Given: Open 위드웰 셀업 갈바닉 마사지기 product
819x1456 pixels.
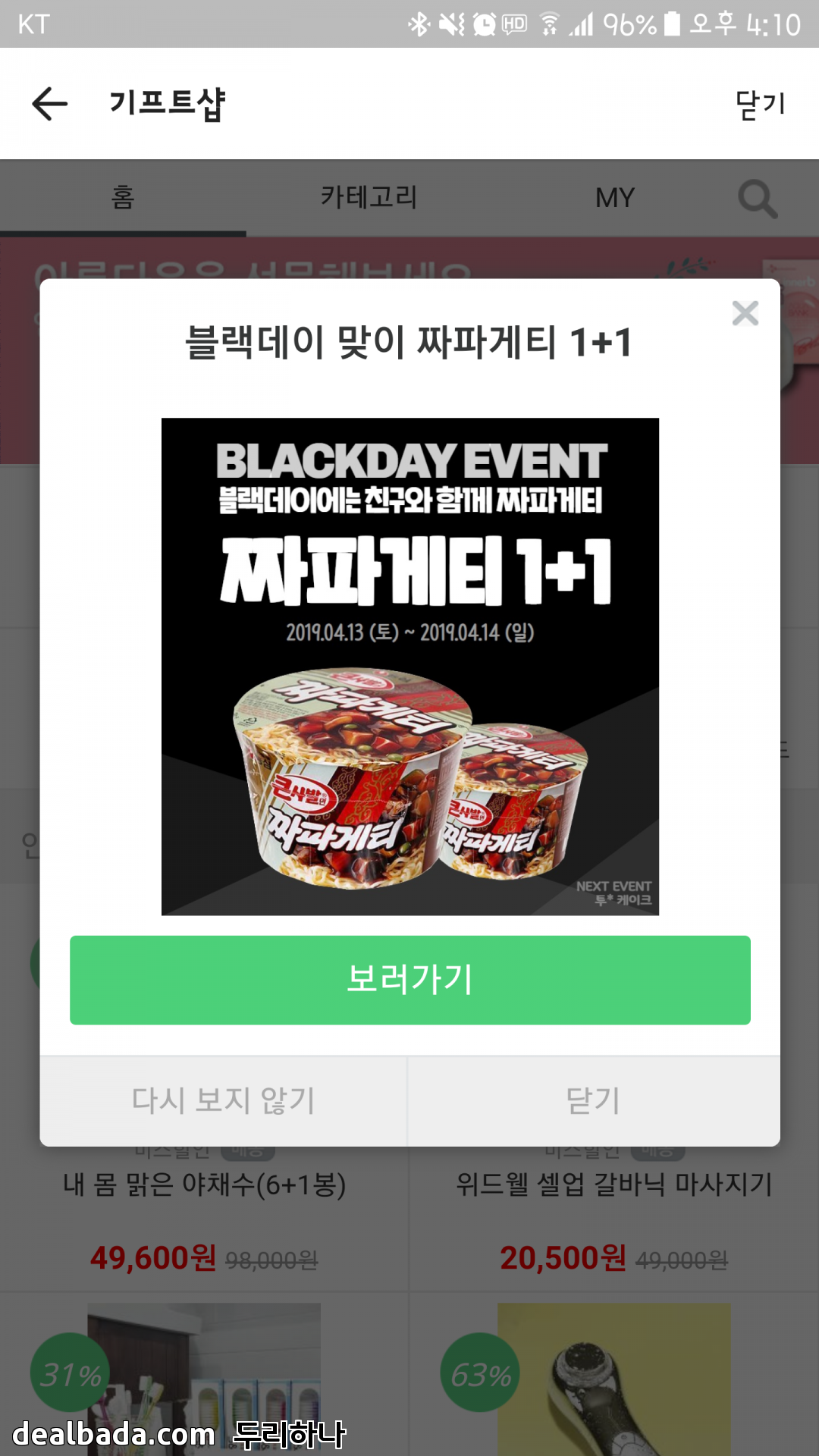Looking at the screenshot, I should click(x=614, y=1185).
